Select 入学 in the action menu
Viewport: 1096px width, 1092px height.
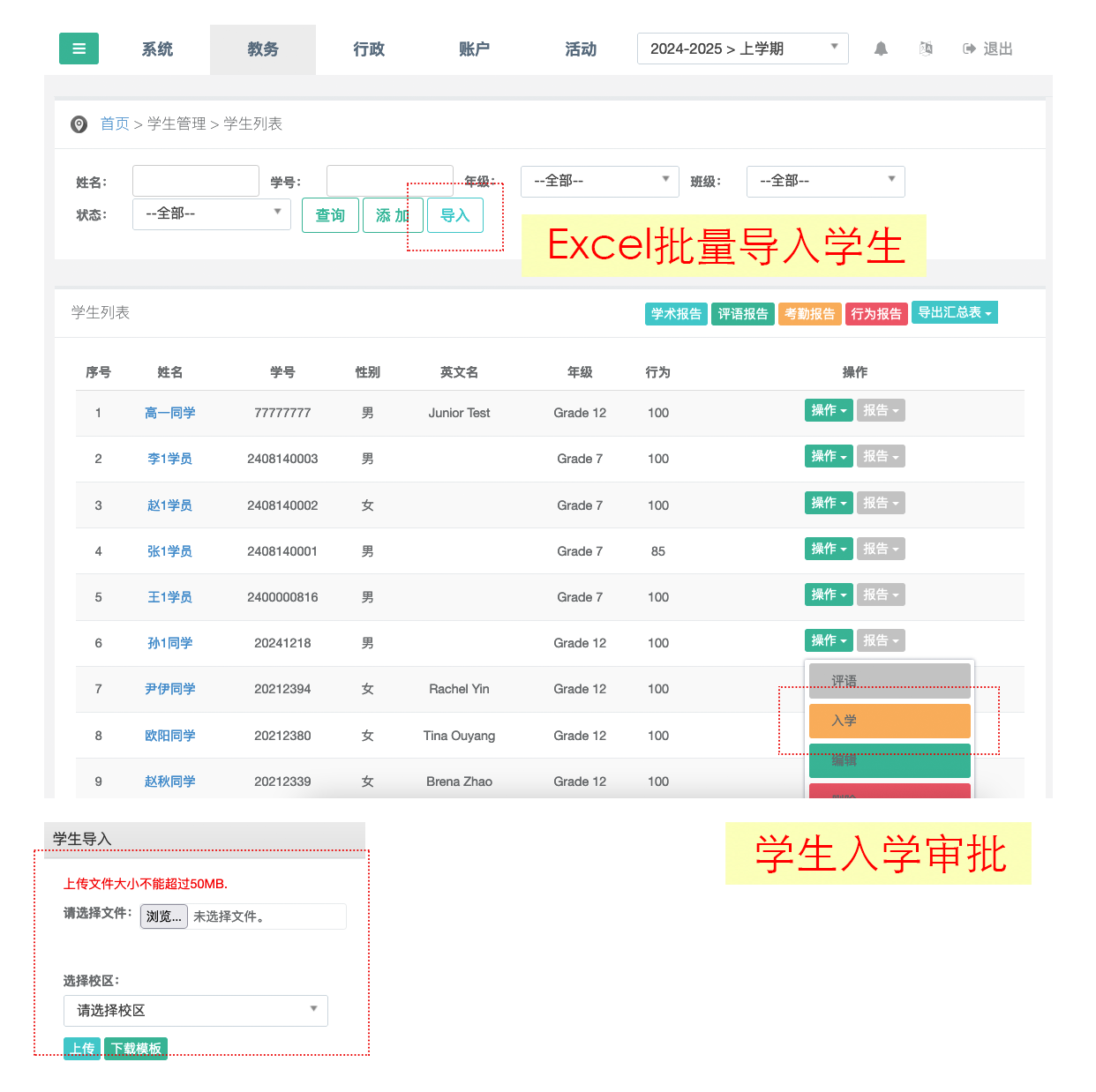click(890, 721)
